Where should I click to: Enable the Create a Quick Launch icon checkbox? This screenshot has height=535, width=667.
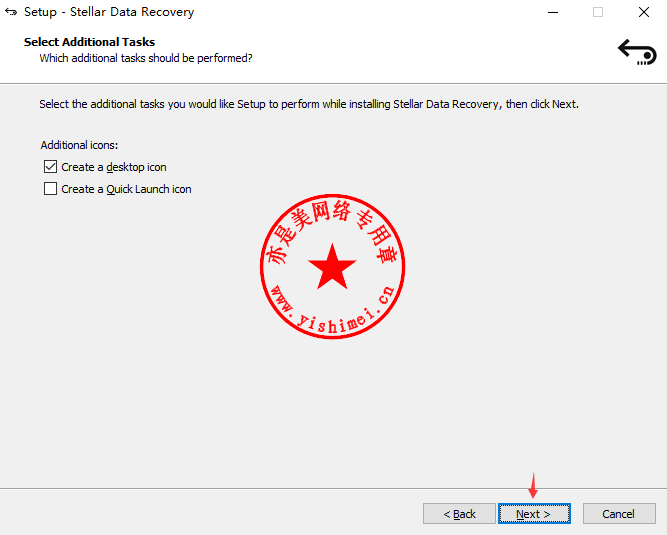click(x=50, y=188)
